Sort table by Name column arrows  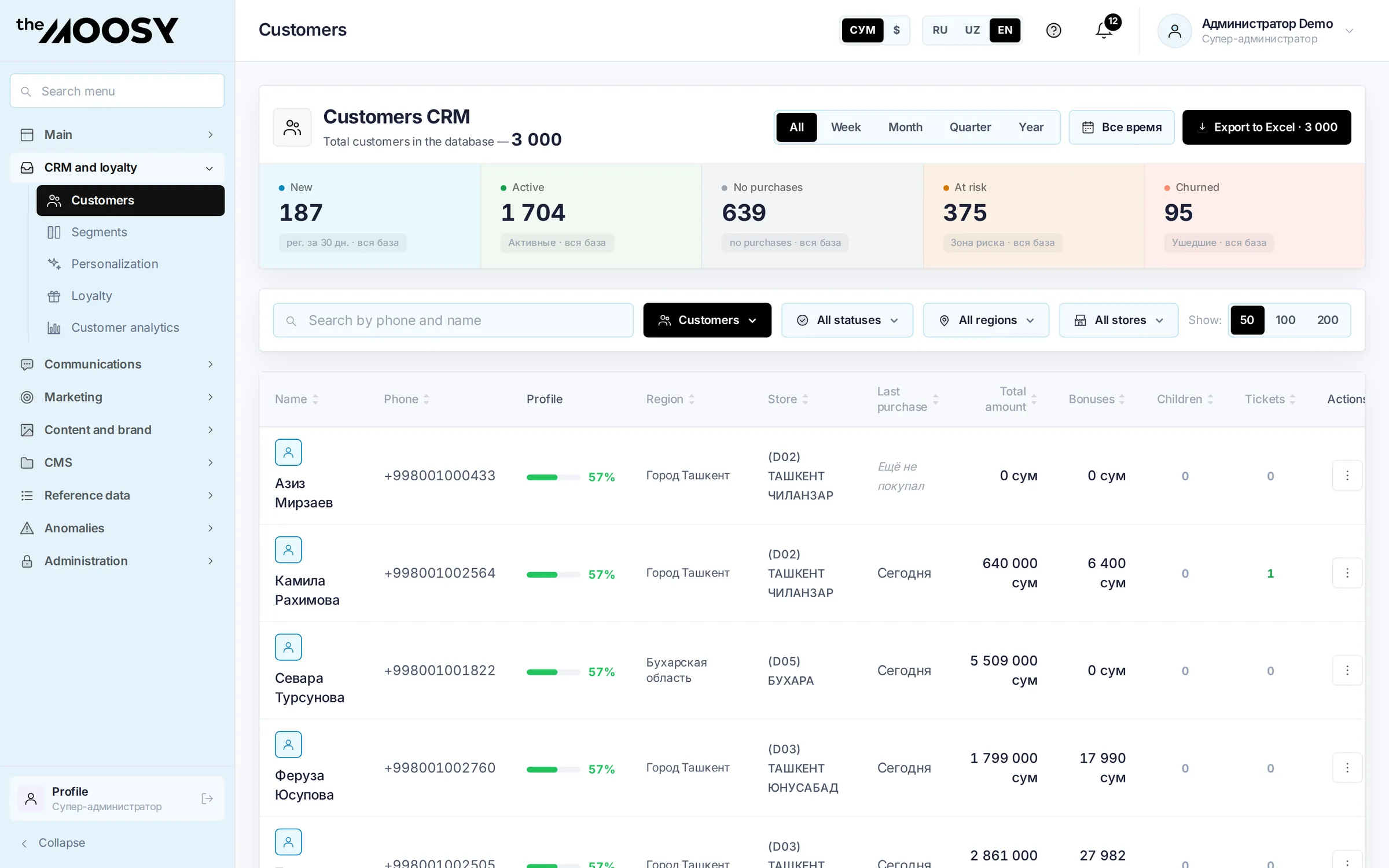point(315,399)
